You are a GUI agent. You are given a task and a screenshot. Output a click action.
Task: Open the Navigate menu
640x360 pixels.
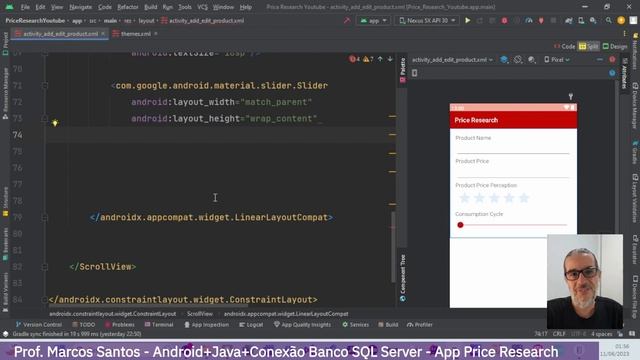[80, 7]
